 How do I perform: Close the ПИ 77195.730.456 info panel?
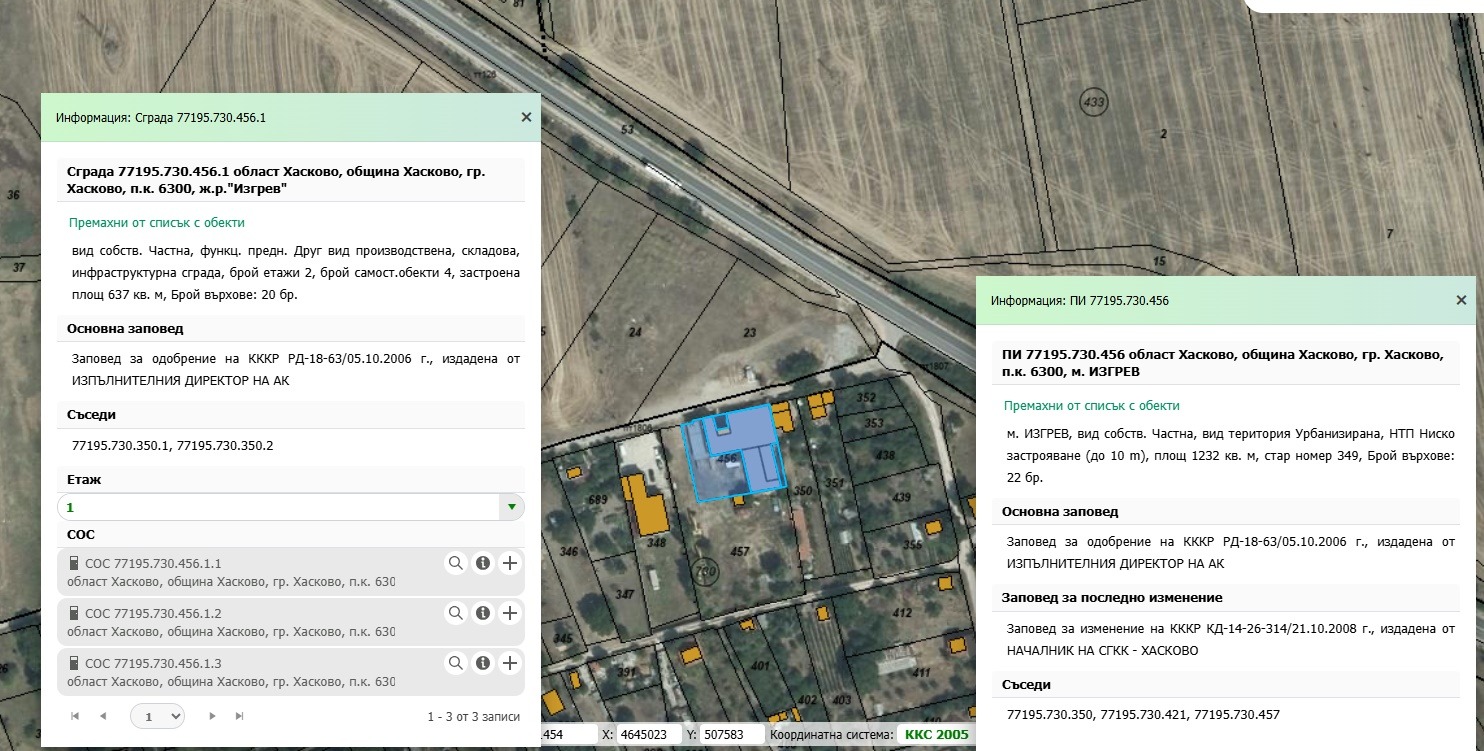point(1461,300)
